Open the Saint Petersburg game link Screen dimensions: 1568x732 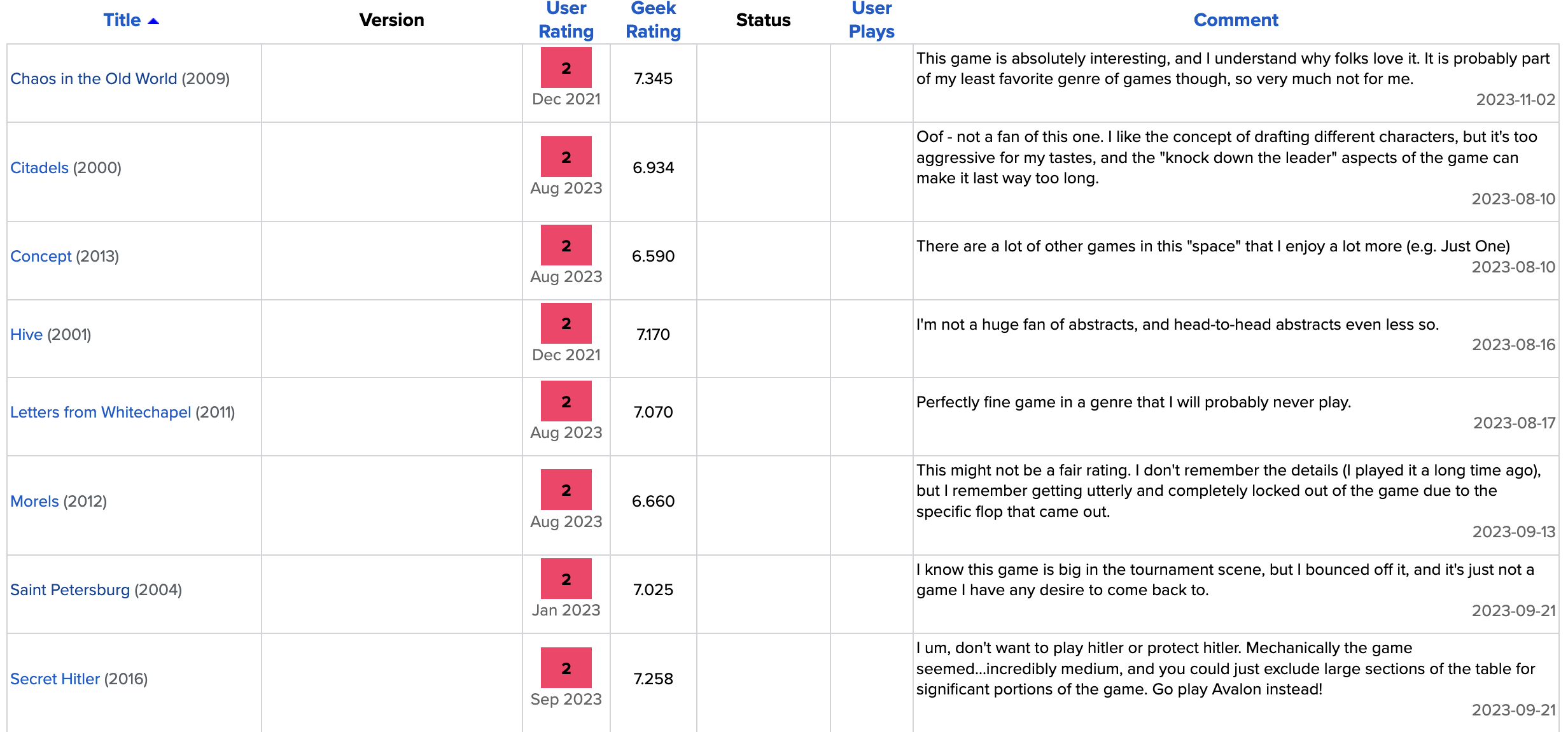[70, 590]
